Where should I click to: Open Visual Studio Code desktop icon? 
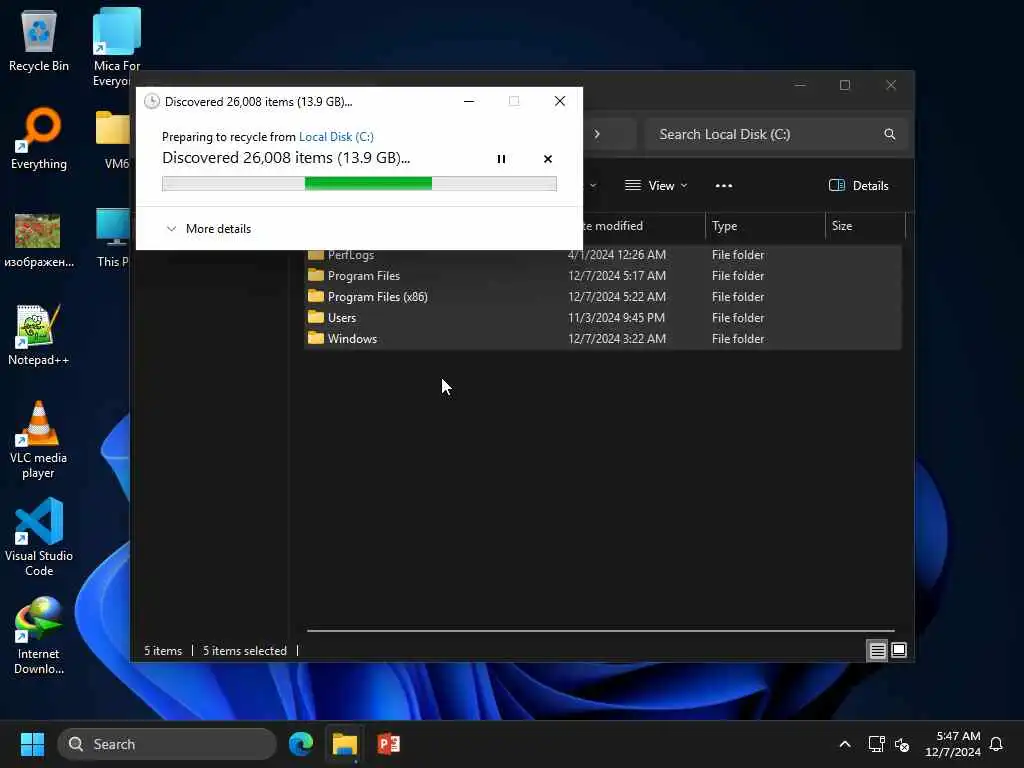[39, 537]
